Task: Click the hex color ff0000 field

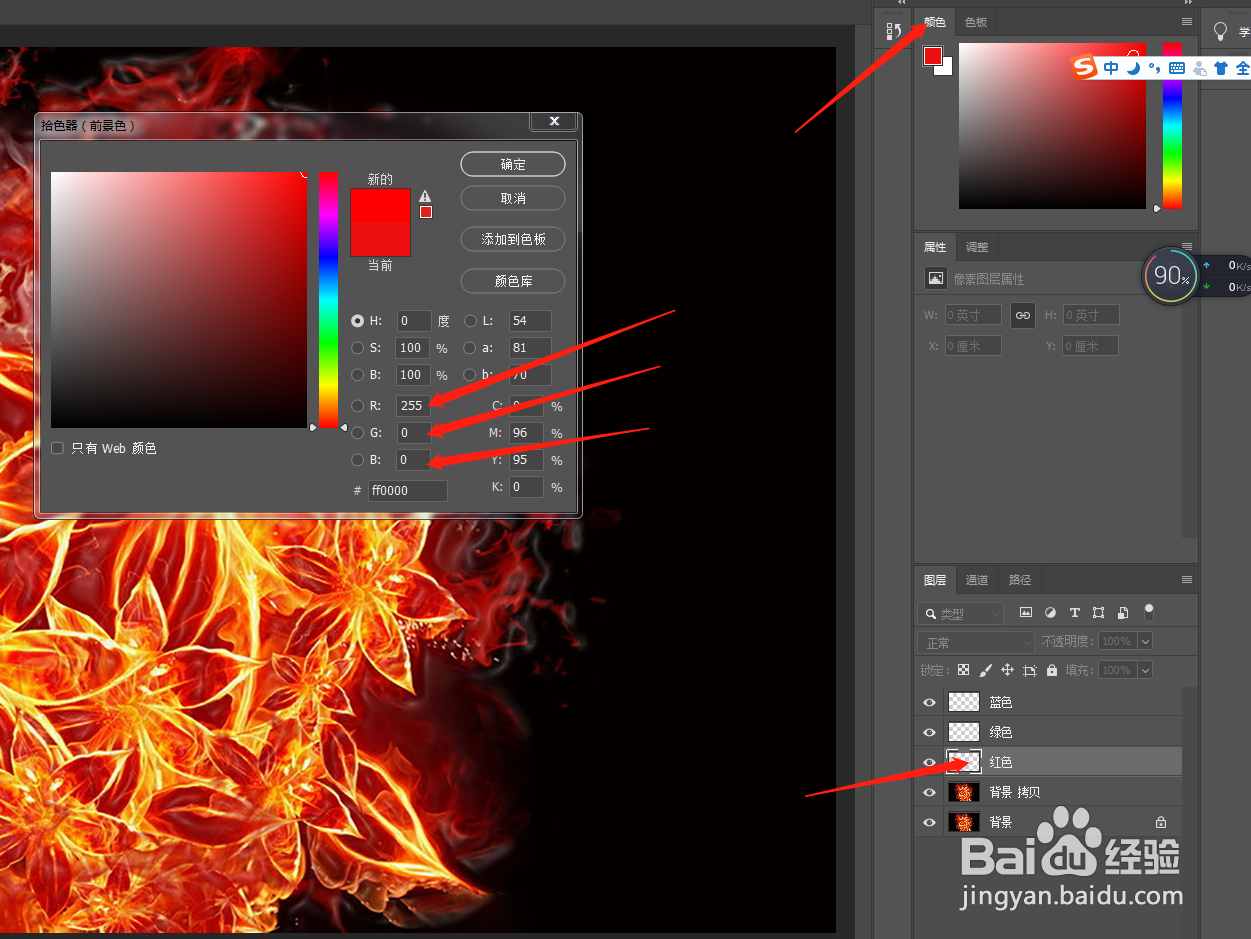Action: 408,491
